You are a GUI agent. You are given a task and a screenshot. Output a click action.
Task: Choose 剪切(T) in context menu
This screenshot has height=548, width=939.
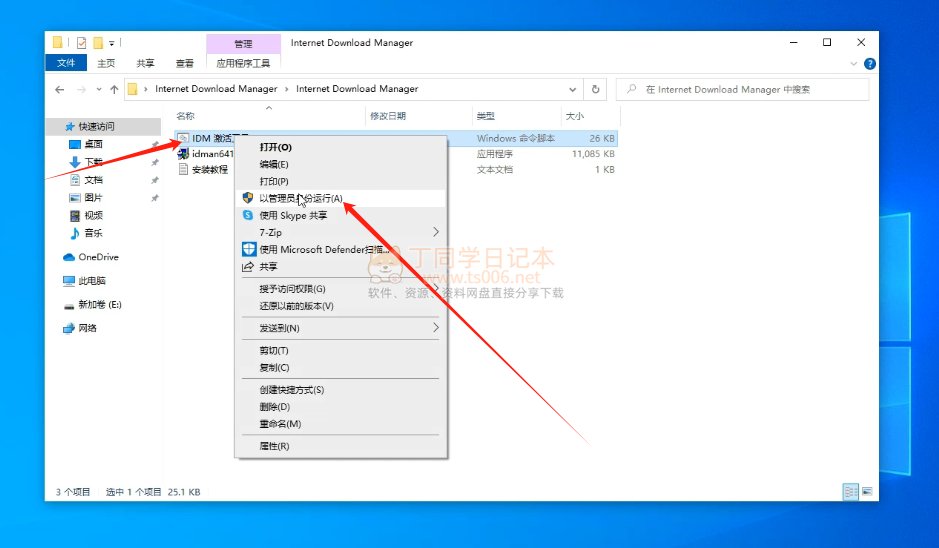tap(341, 350)
